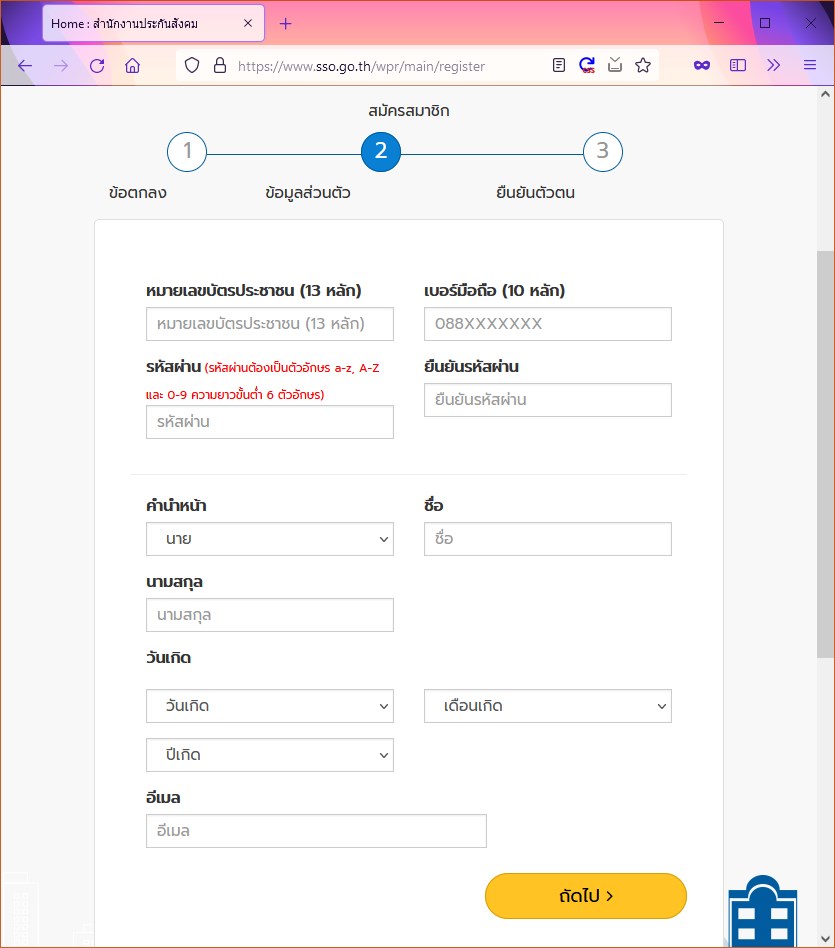Bookmark this page with the star icon
Viewport: 835px width, 948px height.
(643, 66)
